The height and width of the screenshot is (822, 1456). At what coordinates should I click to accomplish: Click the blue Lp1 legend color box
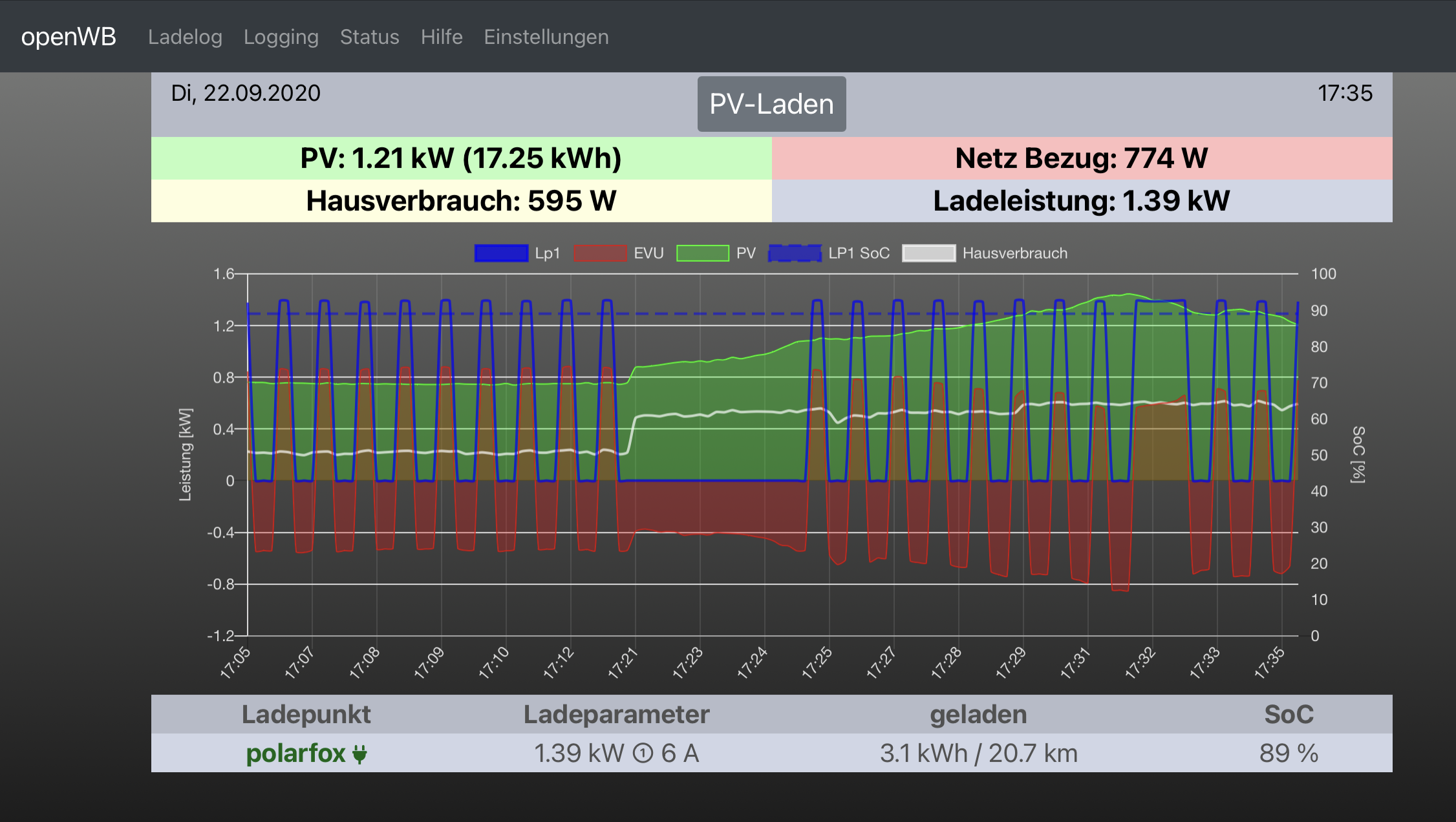[x=501, y=253]
